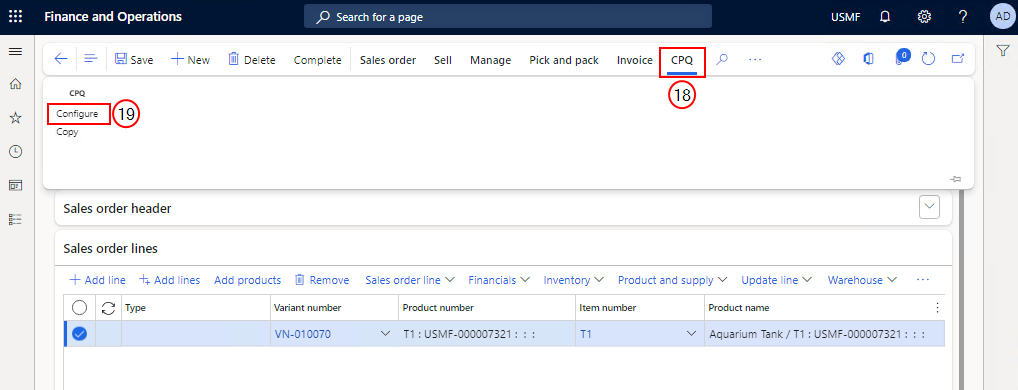The width and height of the screenshot is (1018, 390).
Task: Expand the hamburger navigation pane
Action: [x=16, y=51]
